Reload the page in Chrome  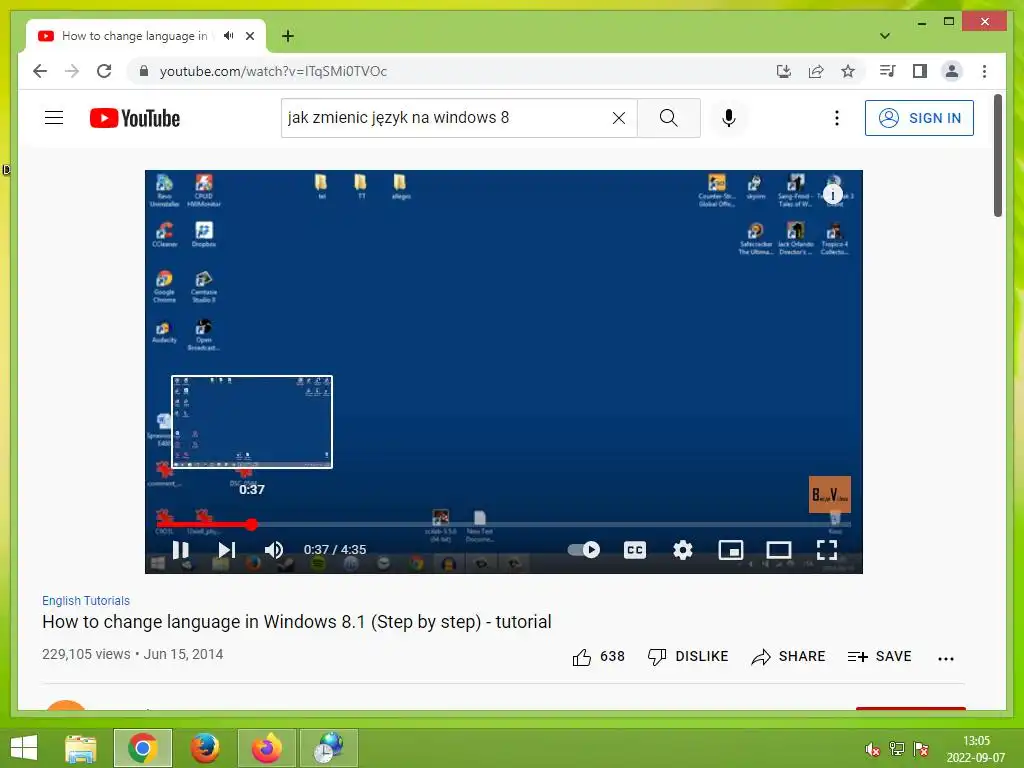point(104,71)
